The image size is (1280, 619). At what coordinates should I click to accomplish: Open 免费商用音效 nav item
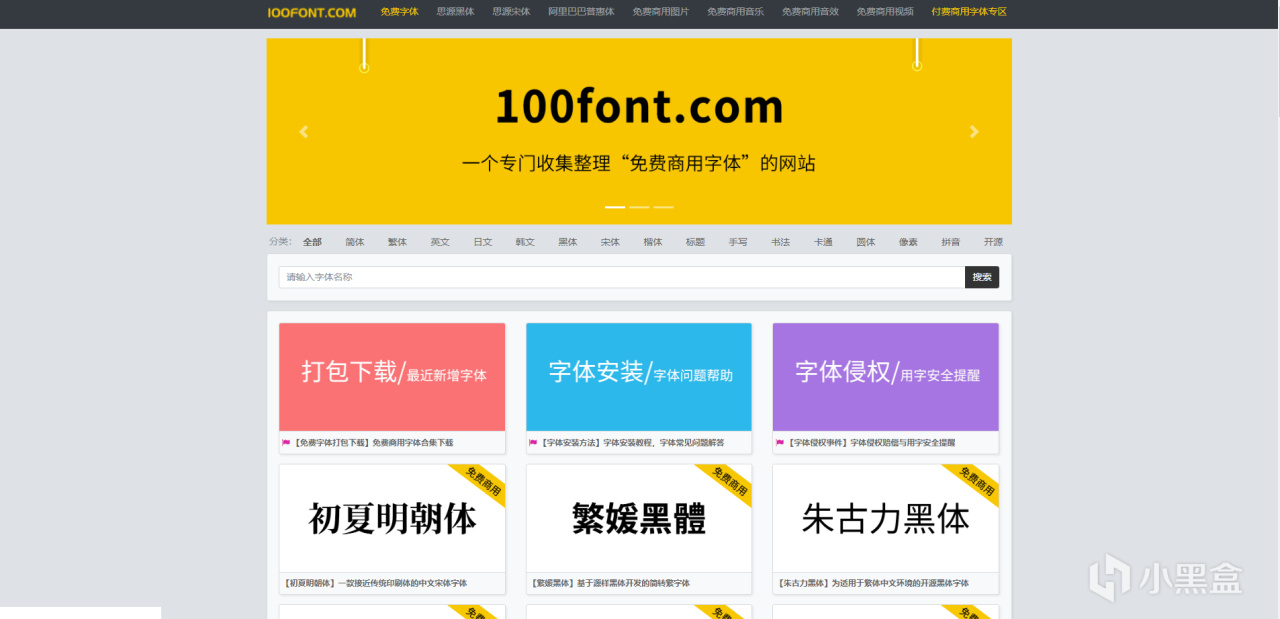pos(810,12)
